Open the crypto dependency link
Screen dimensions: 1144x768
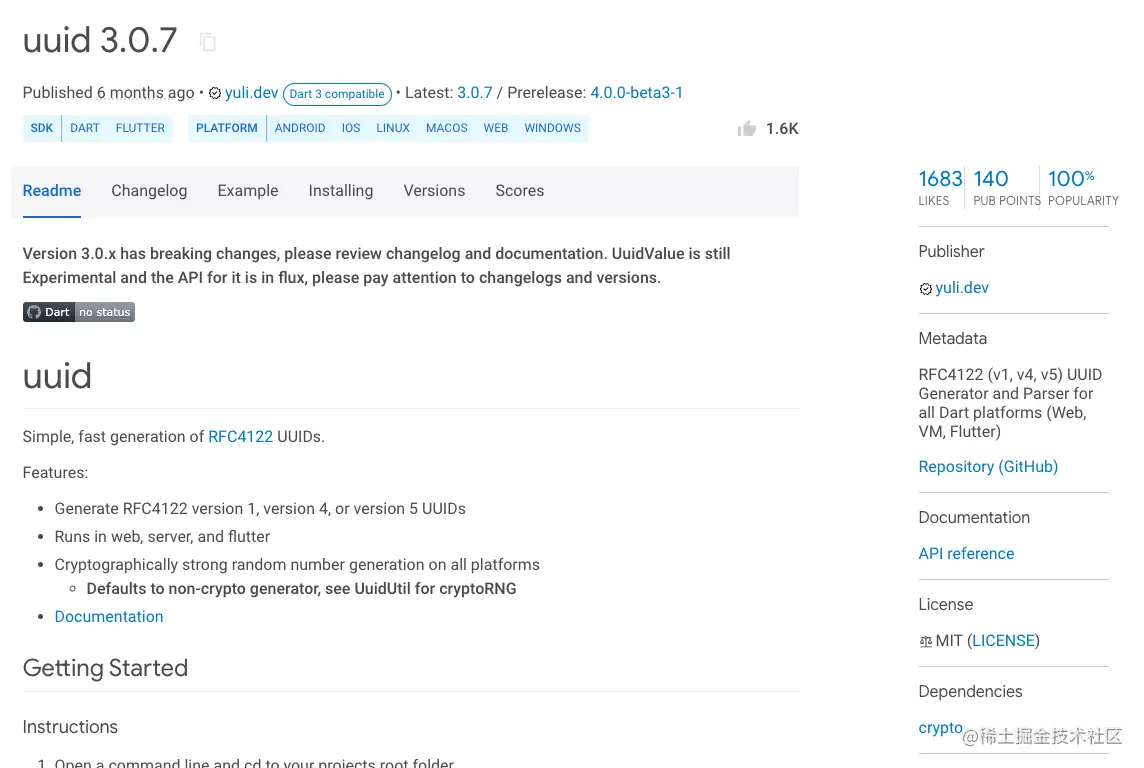[940, 728]
